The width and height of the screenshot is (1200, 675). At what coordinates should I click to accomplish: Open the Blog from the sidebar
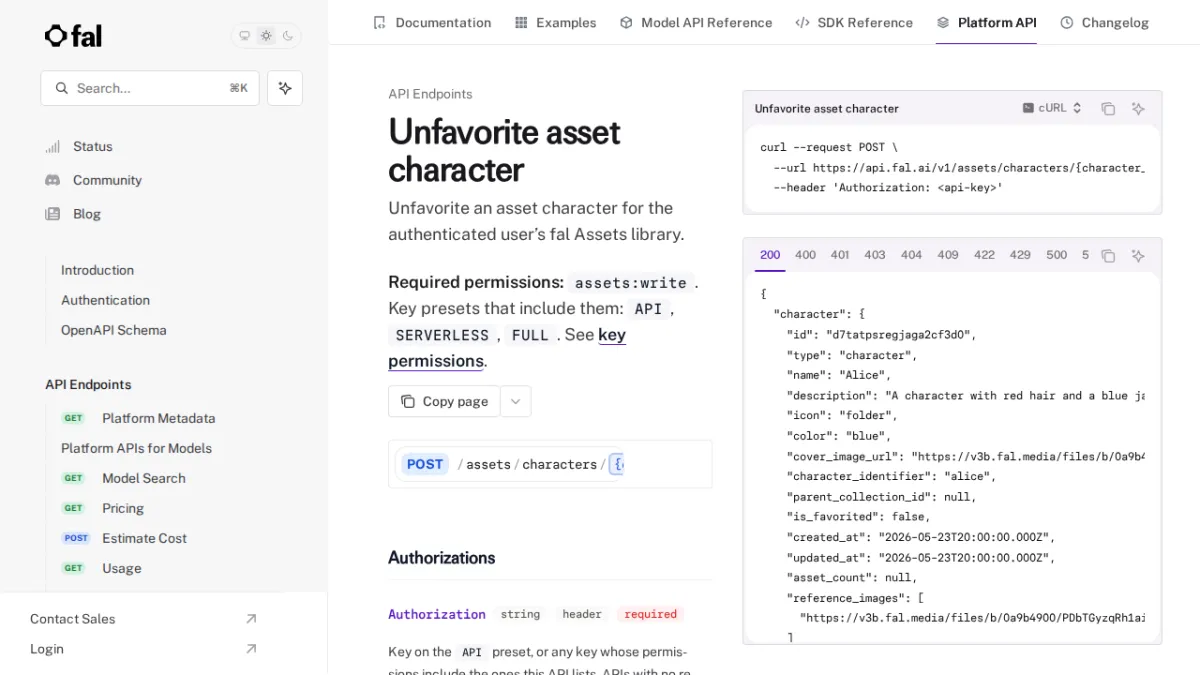click(87, 214)
